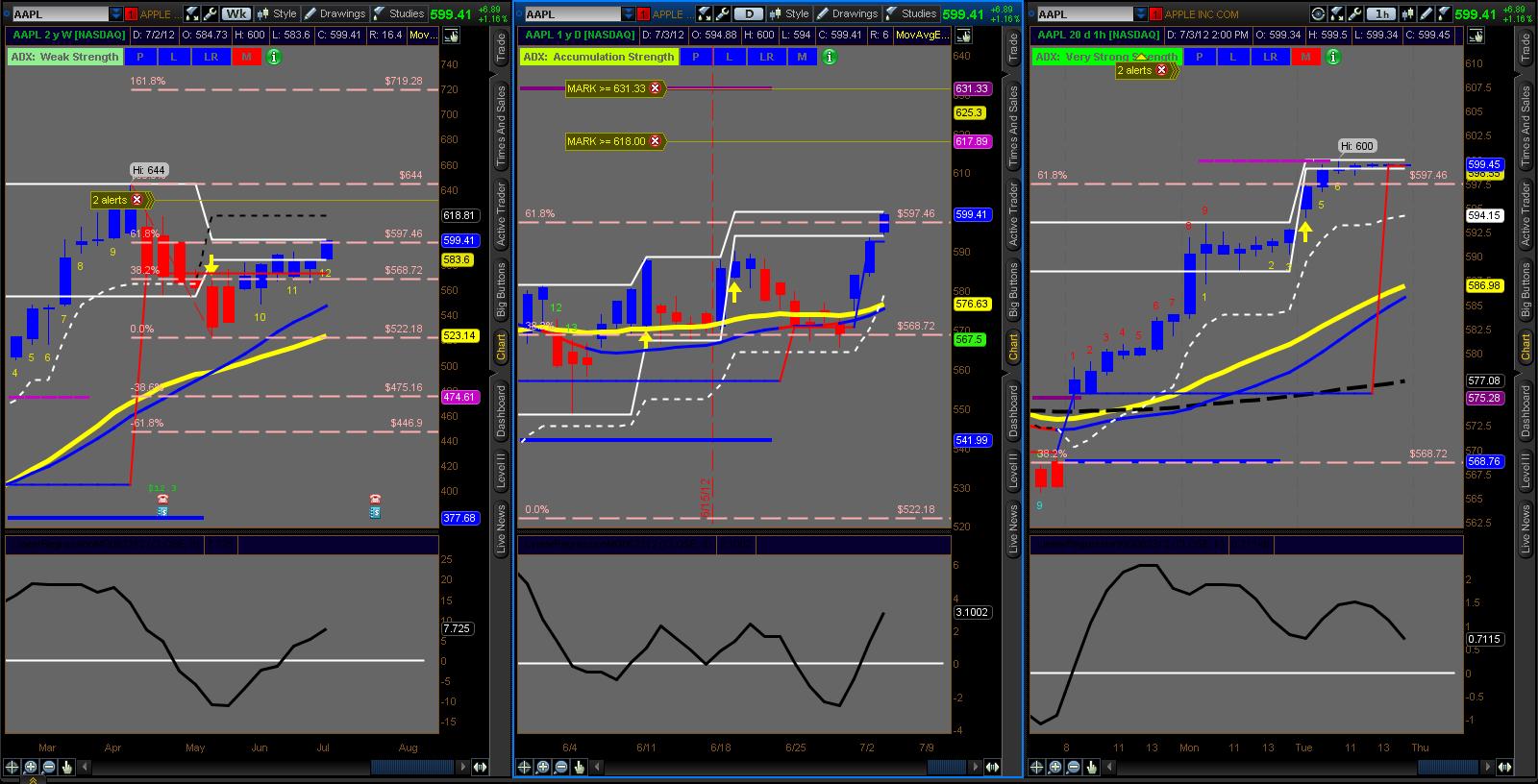Zoom in on the hourly chart

pos(1054,767)
